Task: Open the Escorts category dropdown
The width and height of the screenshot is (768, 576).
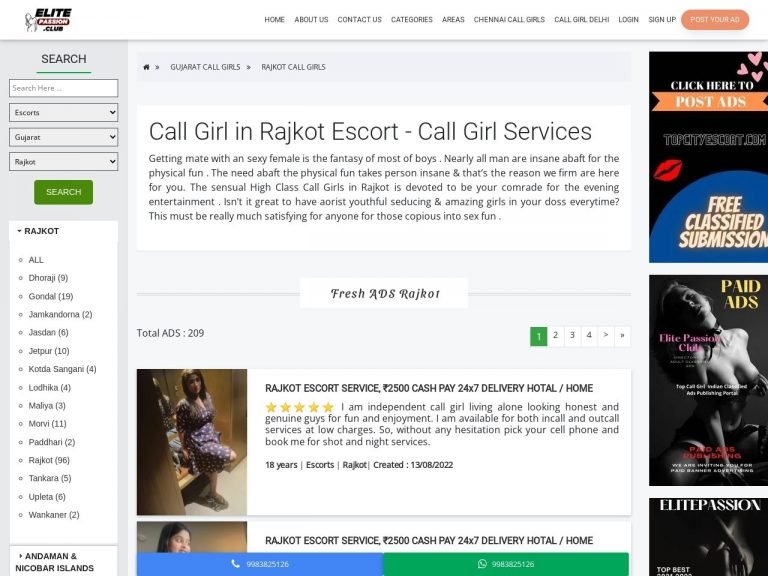Action: coord(63,113)
